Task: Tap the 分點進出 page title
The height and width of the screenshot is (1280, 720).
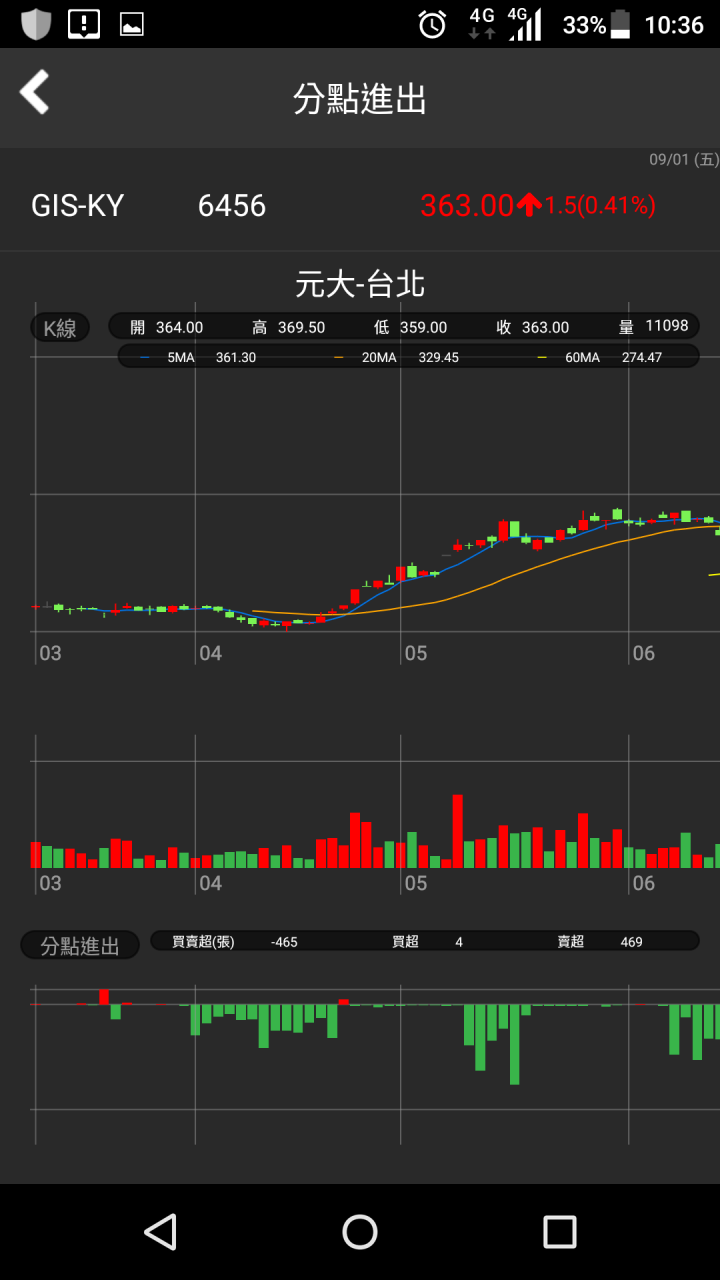Action: [360, 99]
